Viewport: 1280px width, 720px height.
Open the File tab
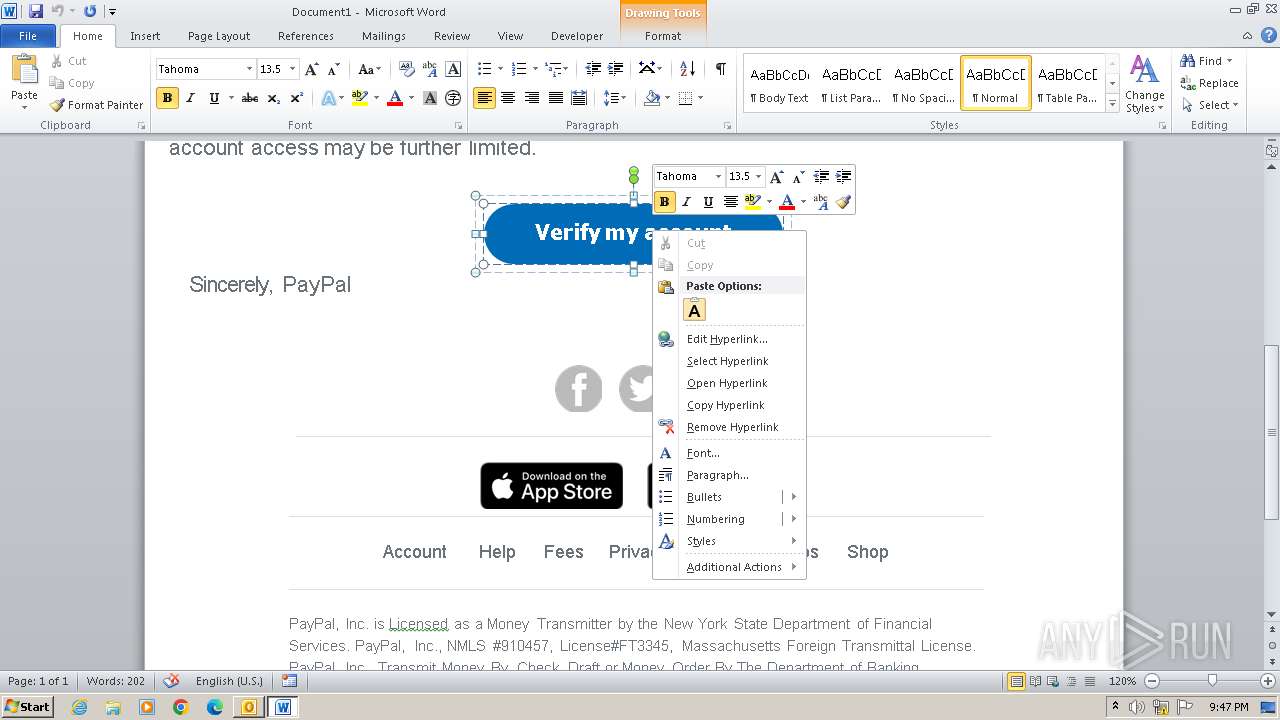click(x=28, y=36)
